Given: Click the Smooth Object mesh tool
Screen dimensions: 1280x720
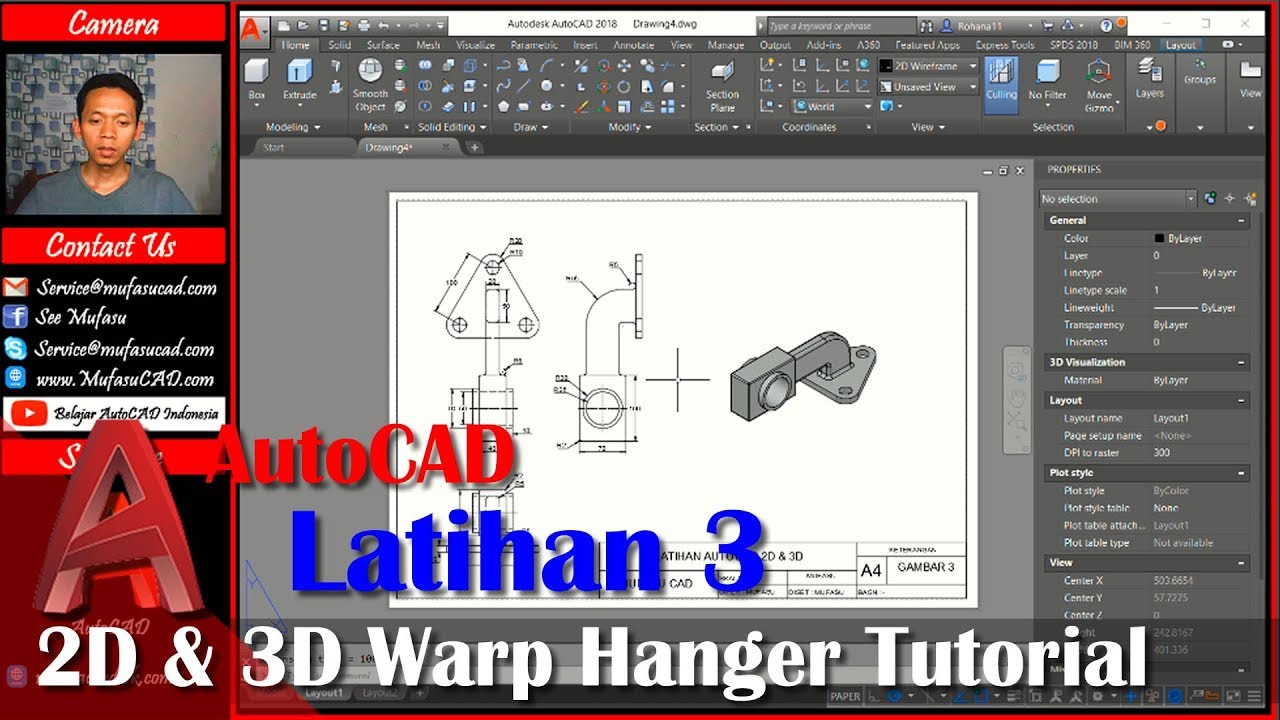Looking at the screenshot, I should click(370, 85).
